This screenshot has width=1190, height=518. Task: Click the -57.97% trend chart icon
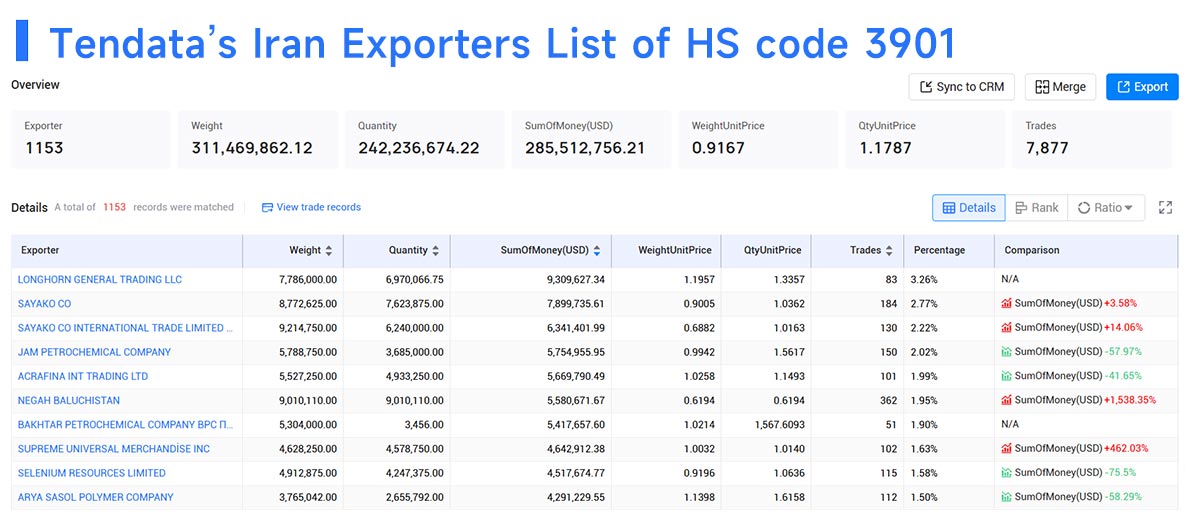(1007, 352)
